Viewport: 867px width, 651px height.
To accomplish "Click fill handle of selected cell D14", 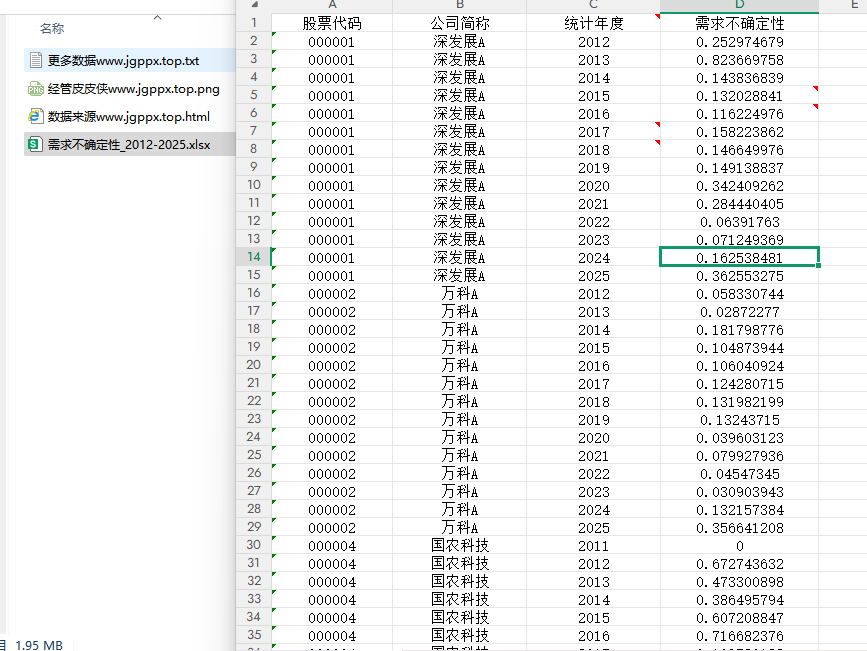I will pyautogui.click(x=818, y=265).
